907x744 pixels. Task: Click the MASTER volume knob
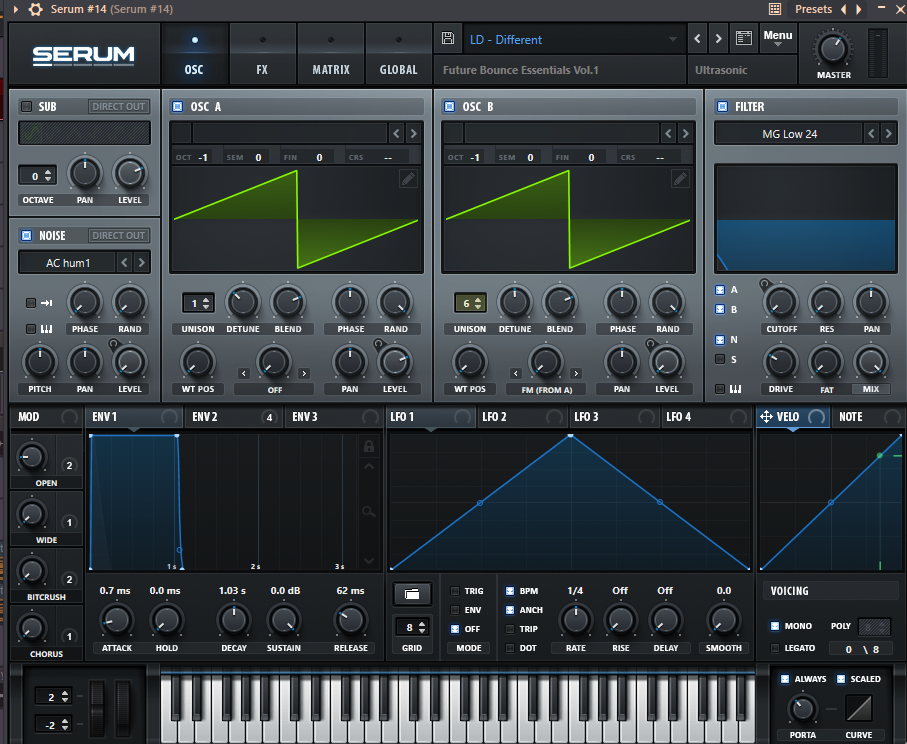pyautogui.click(x=832, y=50)
